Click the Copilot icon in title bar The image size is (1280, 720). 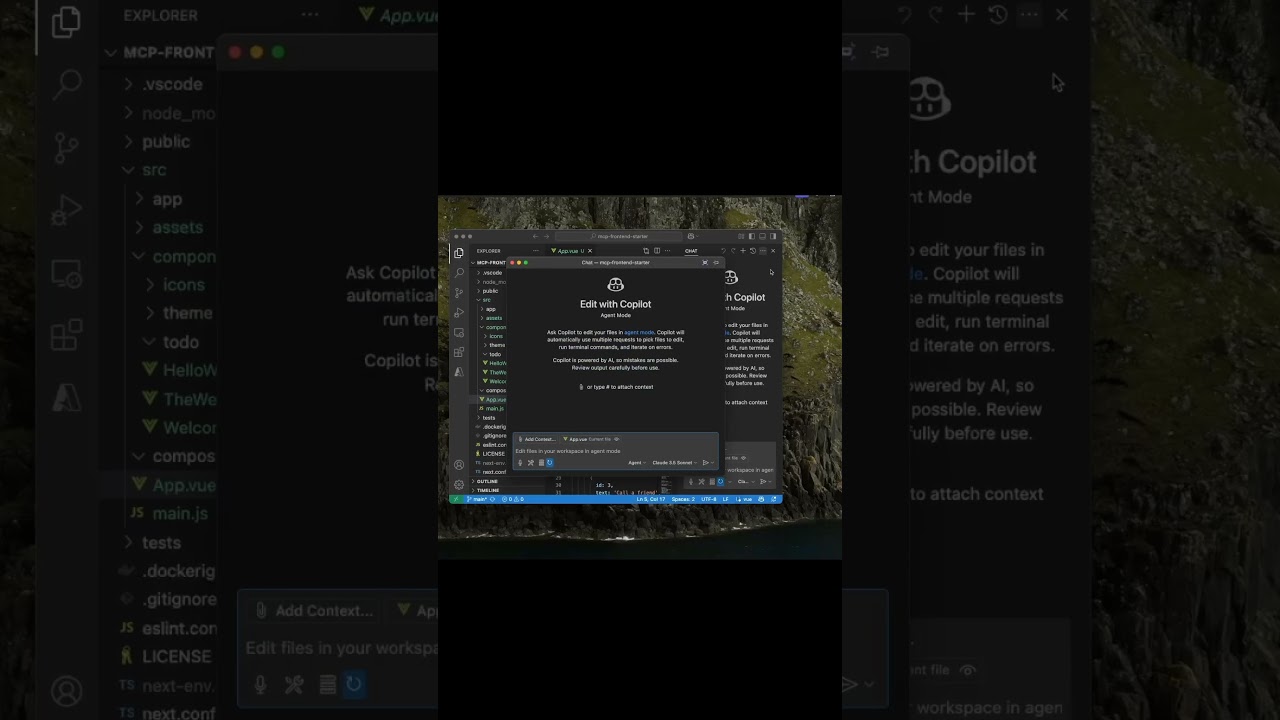pyautogui.click(x=691, y=237)
